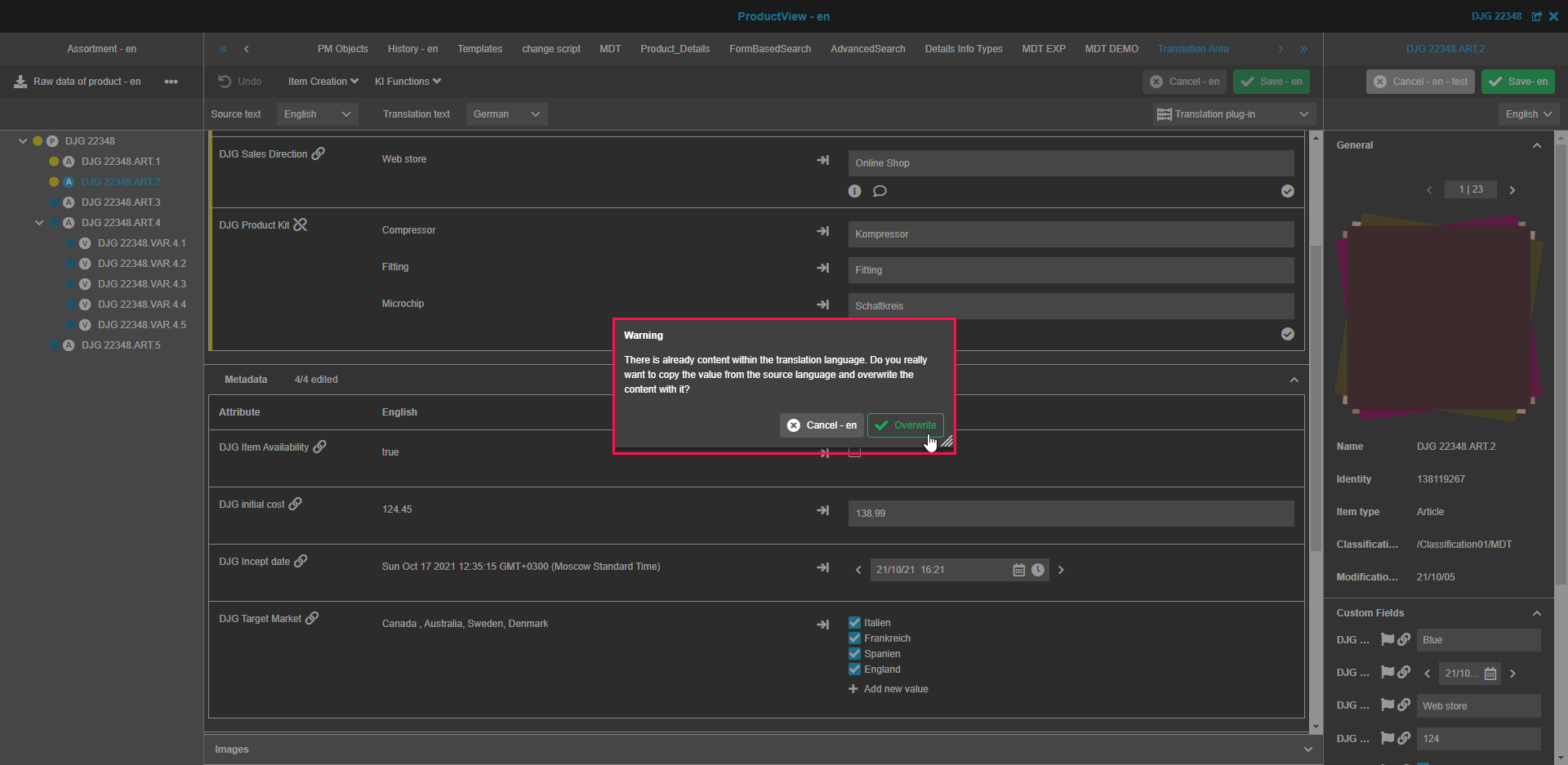Uncheck the England checkbox
The height and width of the screenshot is (765, 1568).
click(854, 669)
